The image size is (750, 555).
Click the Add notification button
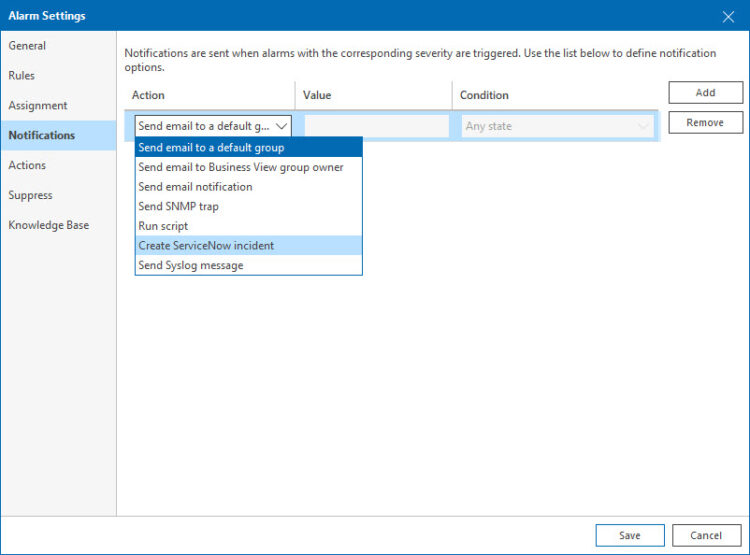pyautogui.click(x=705, y=93)
